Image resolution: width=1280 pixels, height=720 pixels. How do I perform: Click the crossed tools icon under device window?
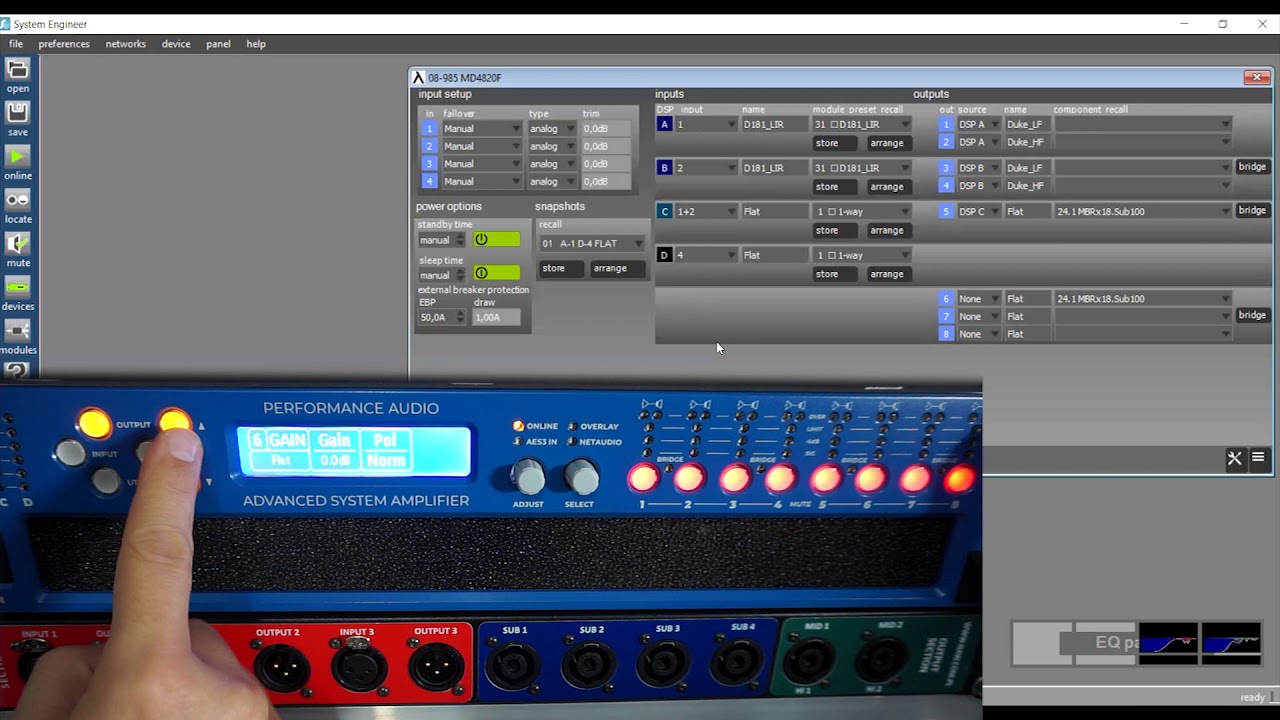pyautogui.click(x=1234, y=458)
